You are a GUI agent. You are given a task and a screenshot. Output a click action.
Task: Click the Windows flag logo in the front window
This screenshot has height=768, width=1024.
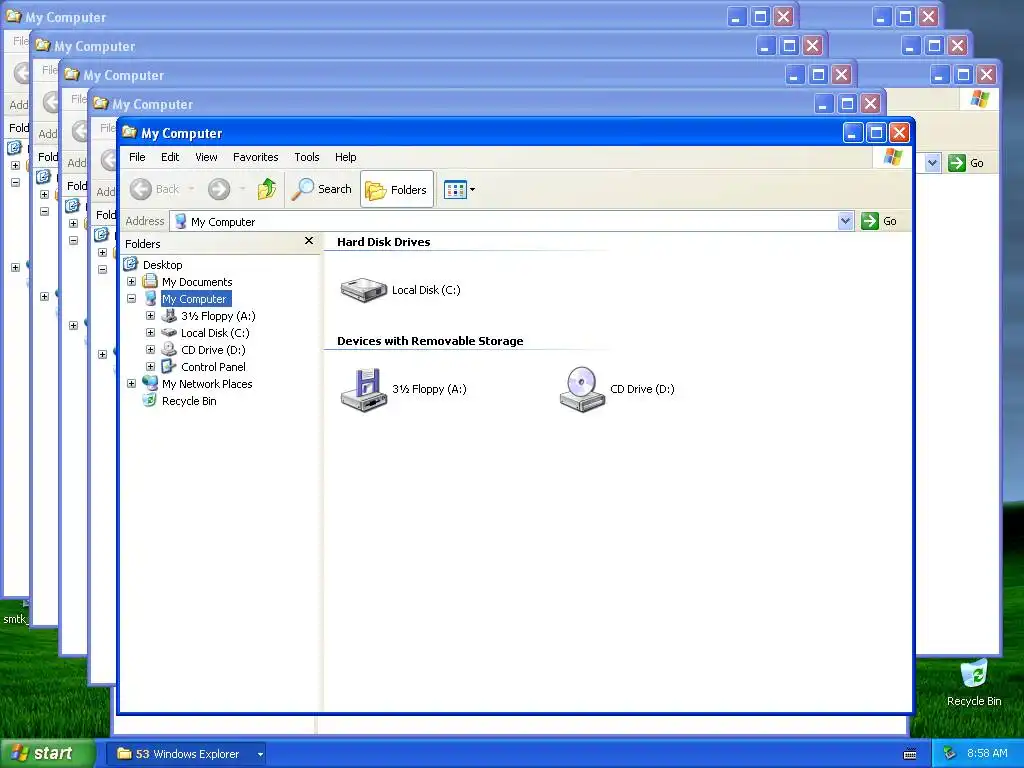pyautogui.click(x=892, y=157)
